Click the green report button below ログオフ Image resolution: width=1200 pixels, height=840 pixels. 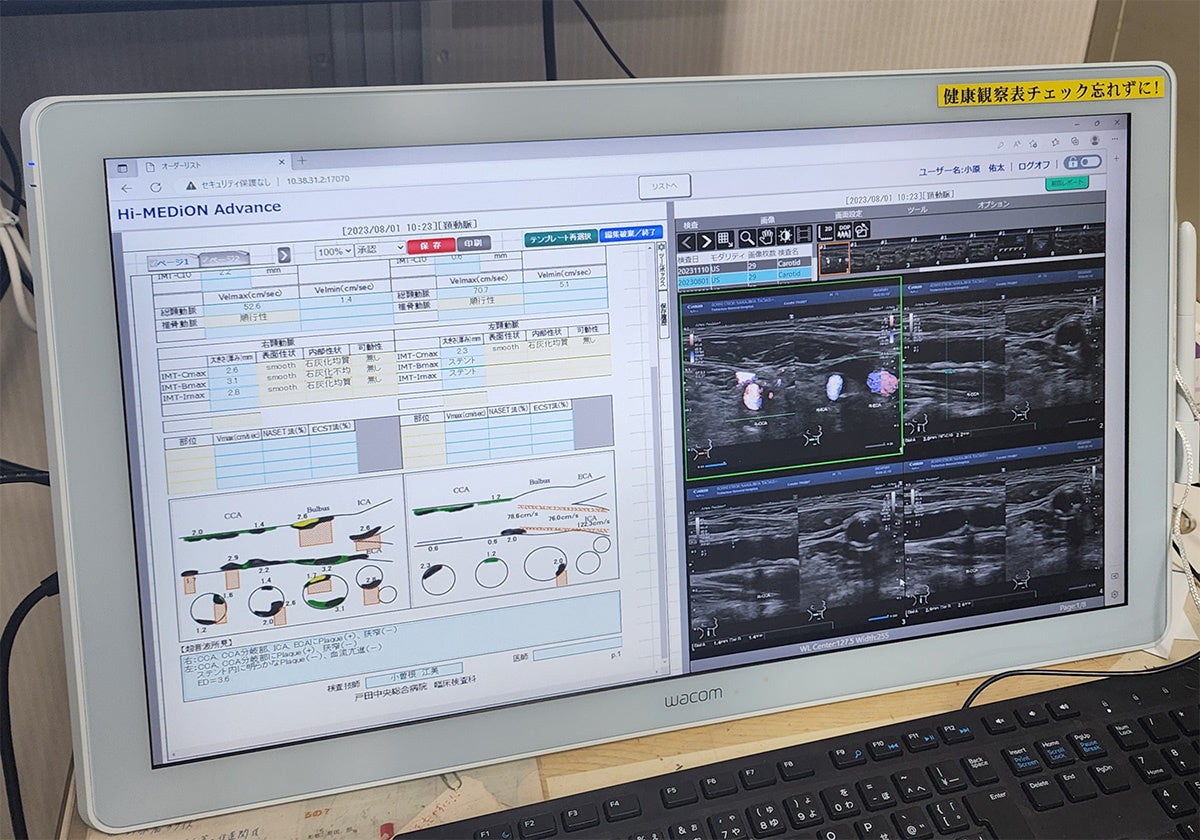coord(1067,182)
